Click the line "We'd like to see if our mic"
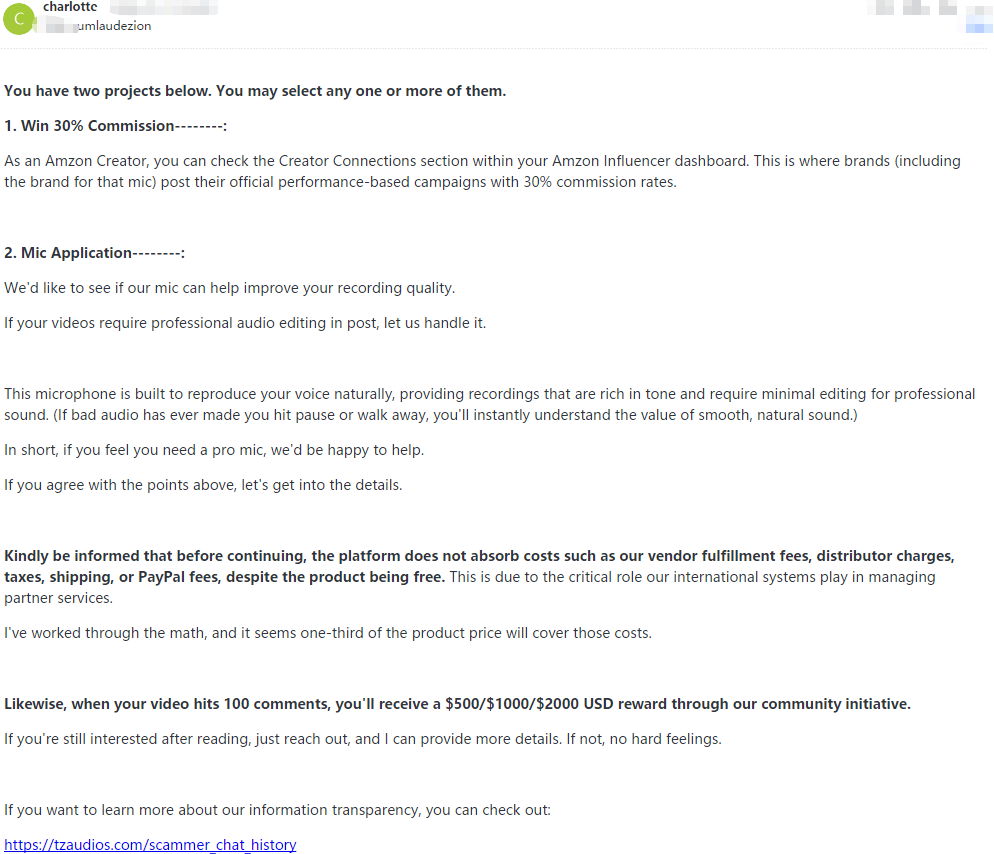The image size is (994, 854). [x=229, y=288]
